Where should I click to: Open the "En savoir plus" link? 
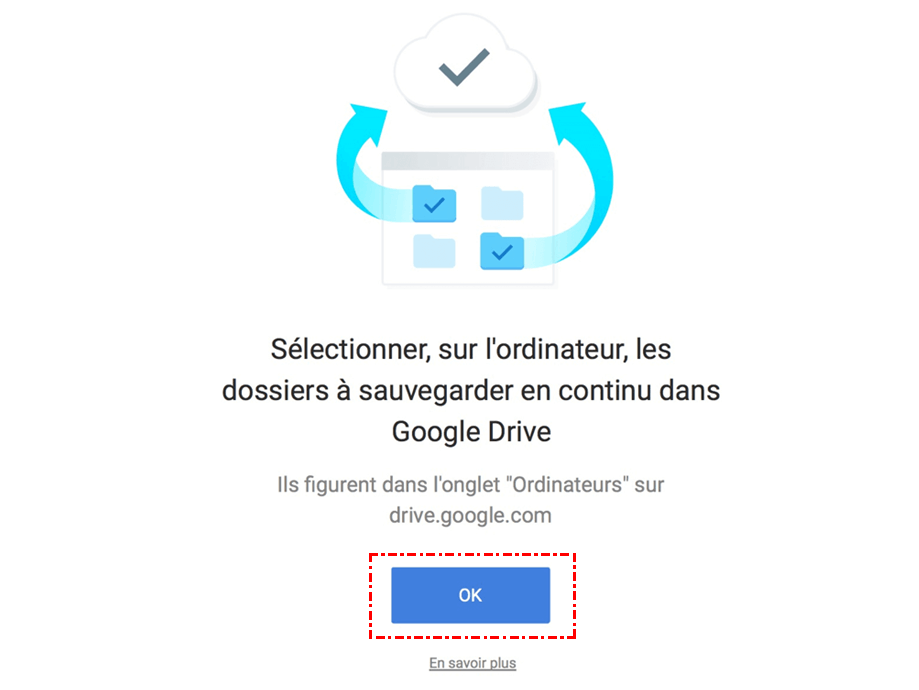click(x=472, y=663)
